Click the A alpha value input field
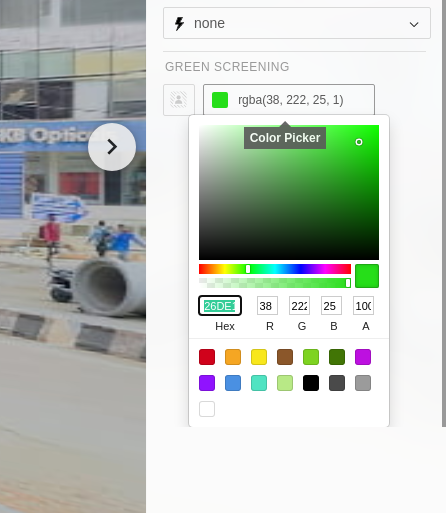Screen dimensions: 446x513 363,306
